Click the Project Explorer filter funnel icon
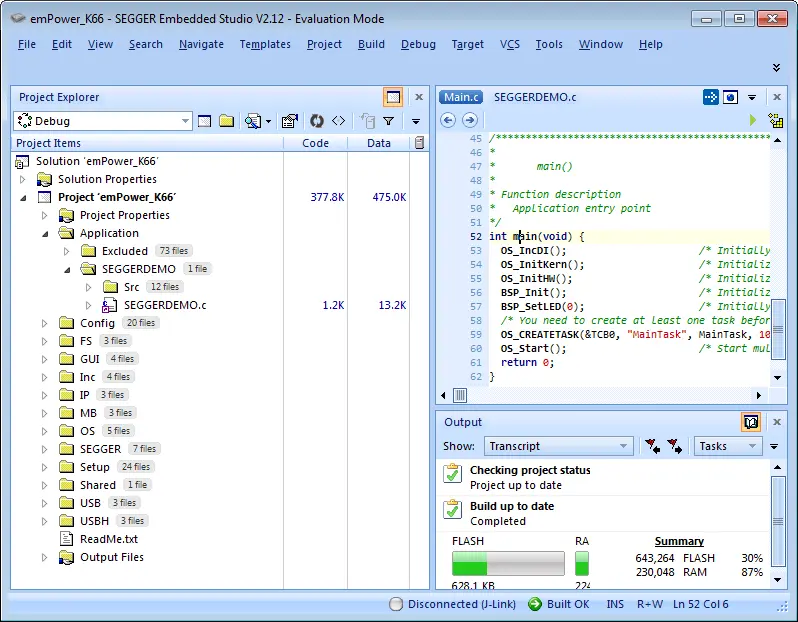The image size is (798, 622). [x=389, y=121]
